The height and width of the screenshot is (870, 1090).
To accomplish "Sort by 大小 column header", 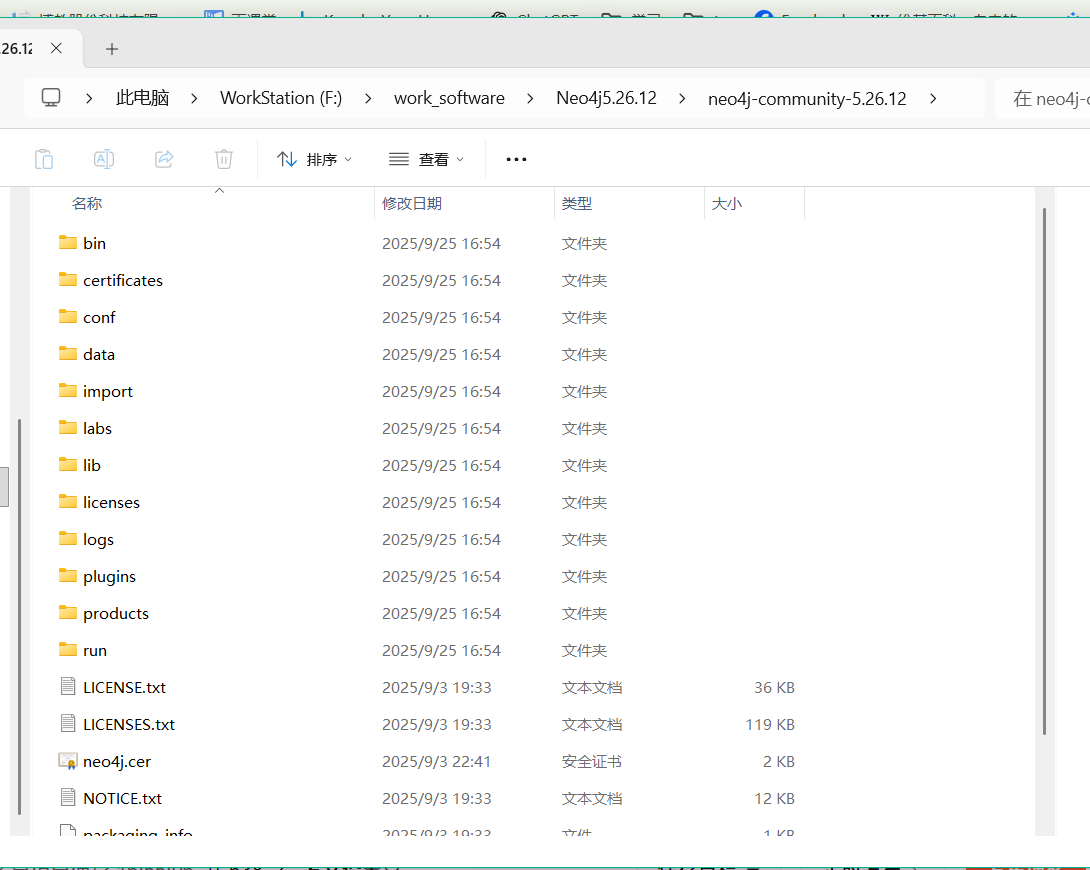I will (x=727, y=204).
